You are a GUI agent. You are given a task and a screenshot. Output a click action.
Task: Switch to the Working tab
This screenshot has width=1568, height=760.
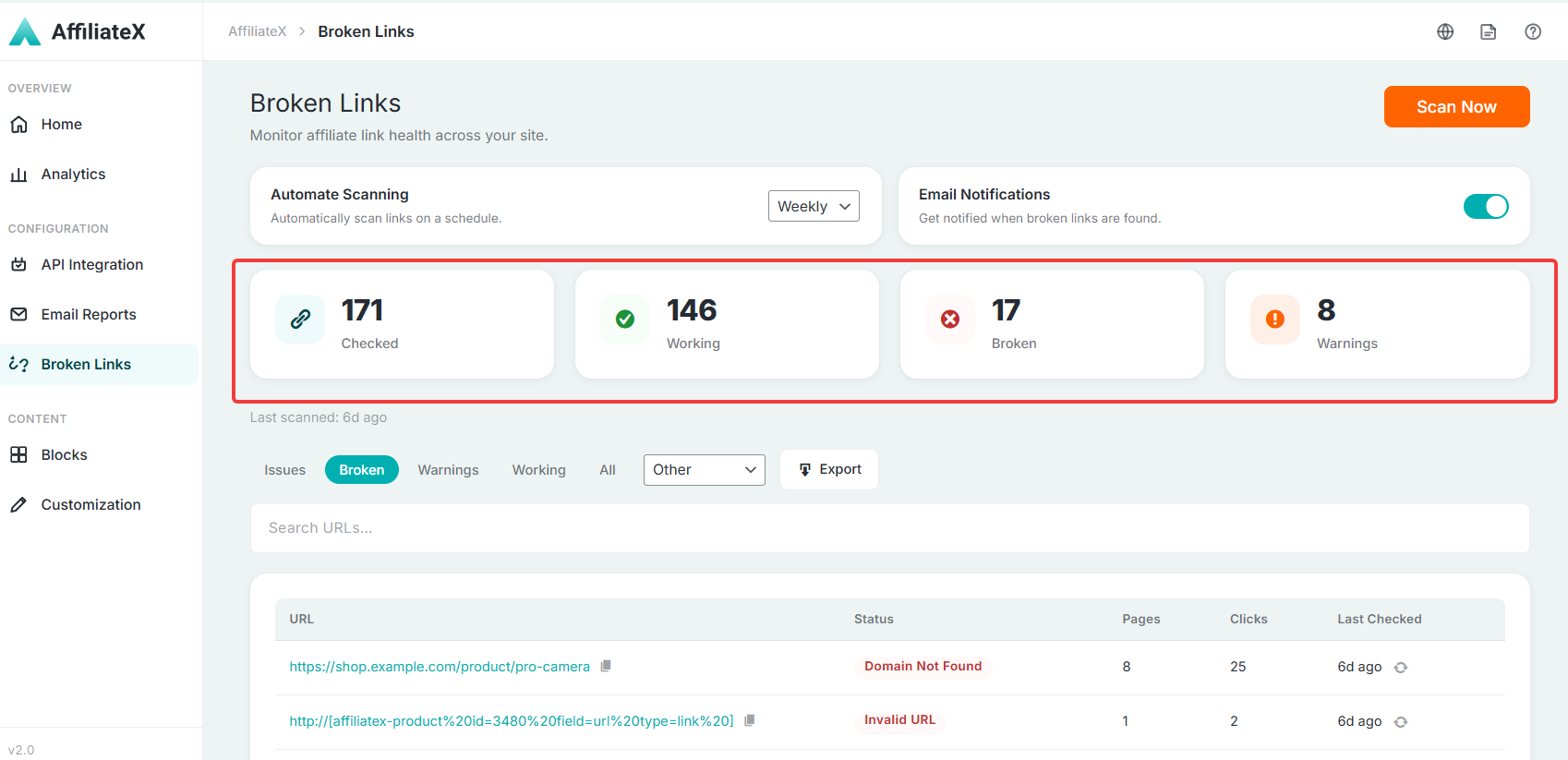538,470
